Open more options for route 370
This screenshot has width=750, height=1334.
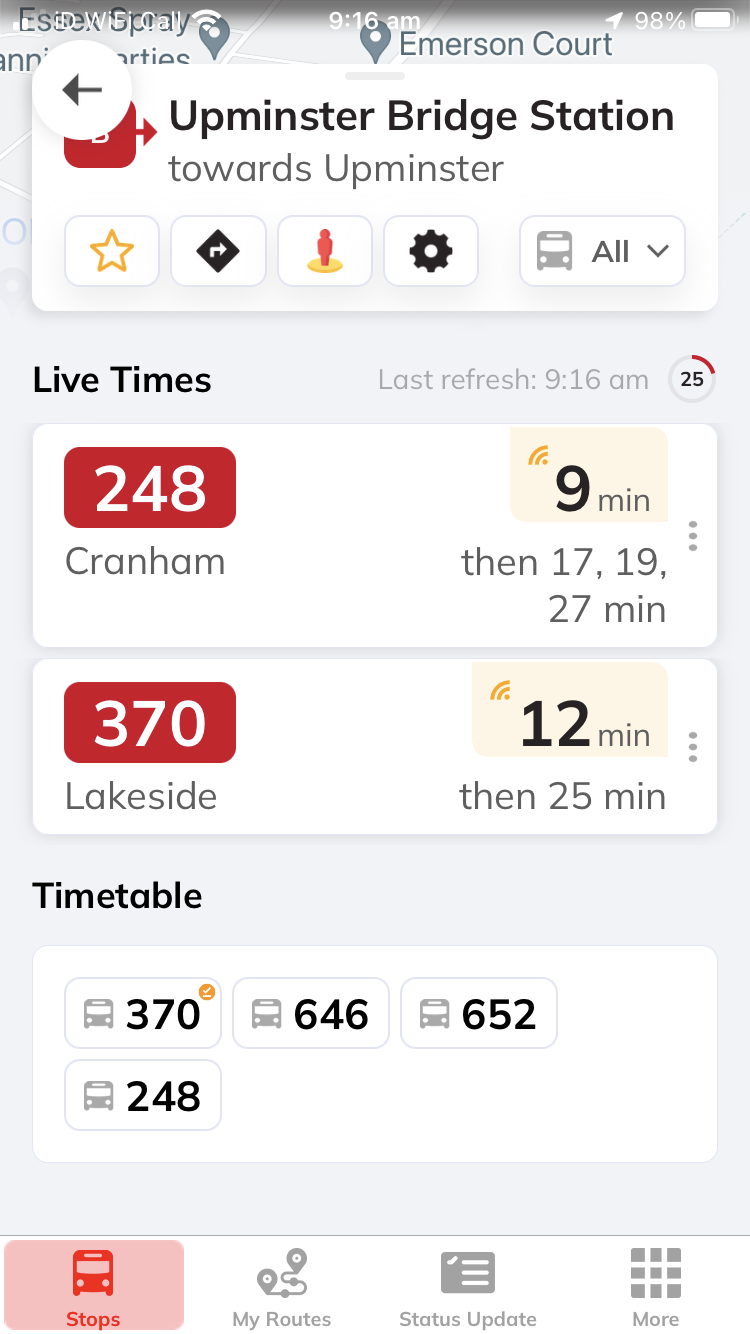pyautogui.click(x=693, y=746)
